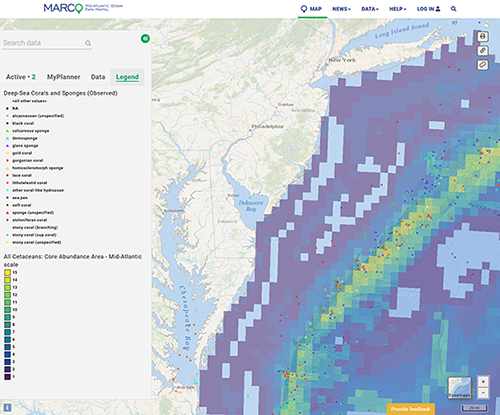This screenshot has width=500, height=415.
Task: Click the soft coral legend marker
Action: (x=7, y=205)
